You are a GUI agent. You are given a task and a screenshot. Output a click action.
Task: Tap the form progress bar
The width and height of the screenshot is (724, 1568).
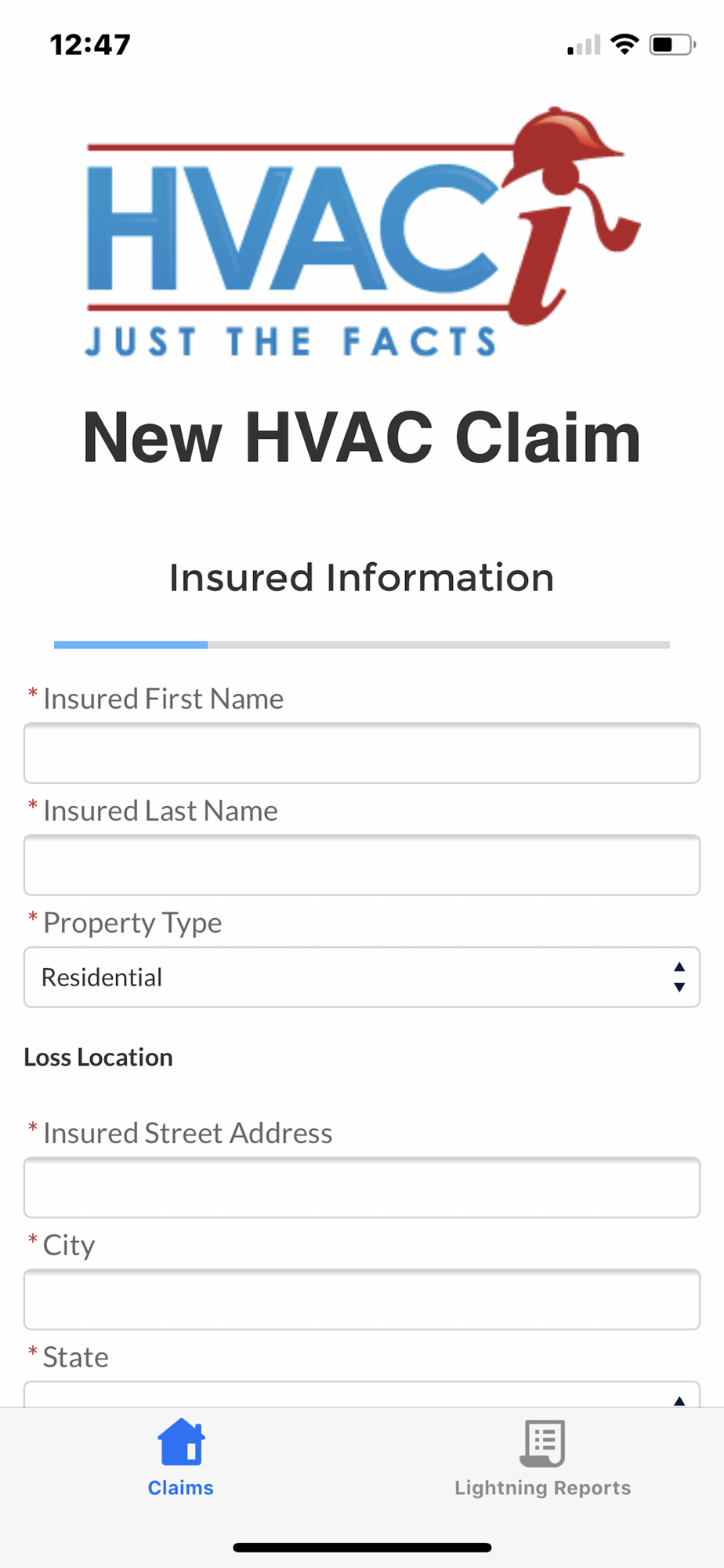[x=362, y=644]
